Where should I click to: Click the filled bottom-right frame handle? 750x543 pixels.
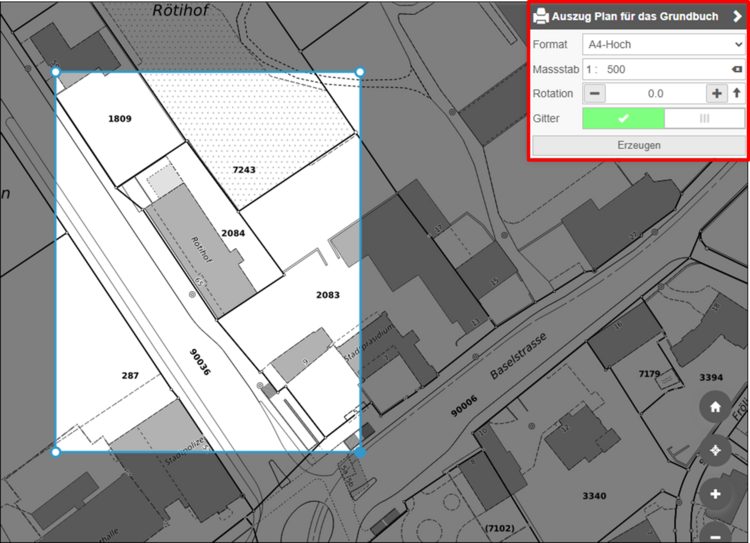[360, 452]
